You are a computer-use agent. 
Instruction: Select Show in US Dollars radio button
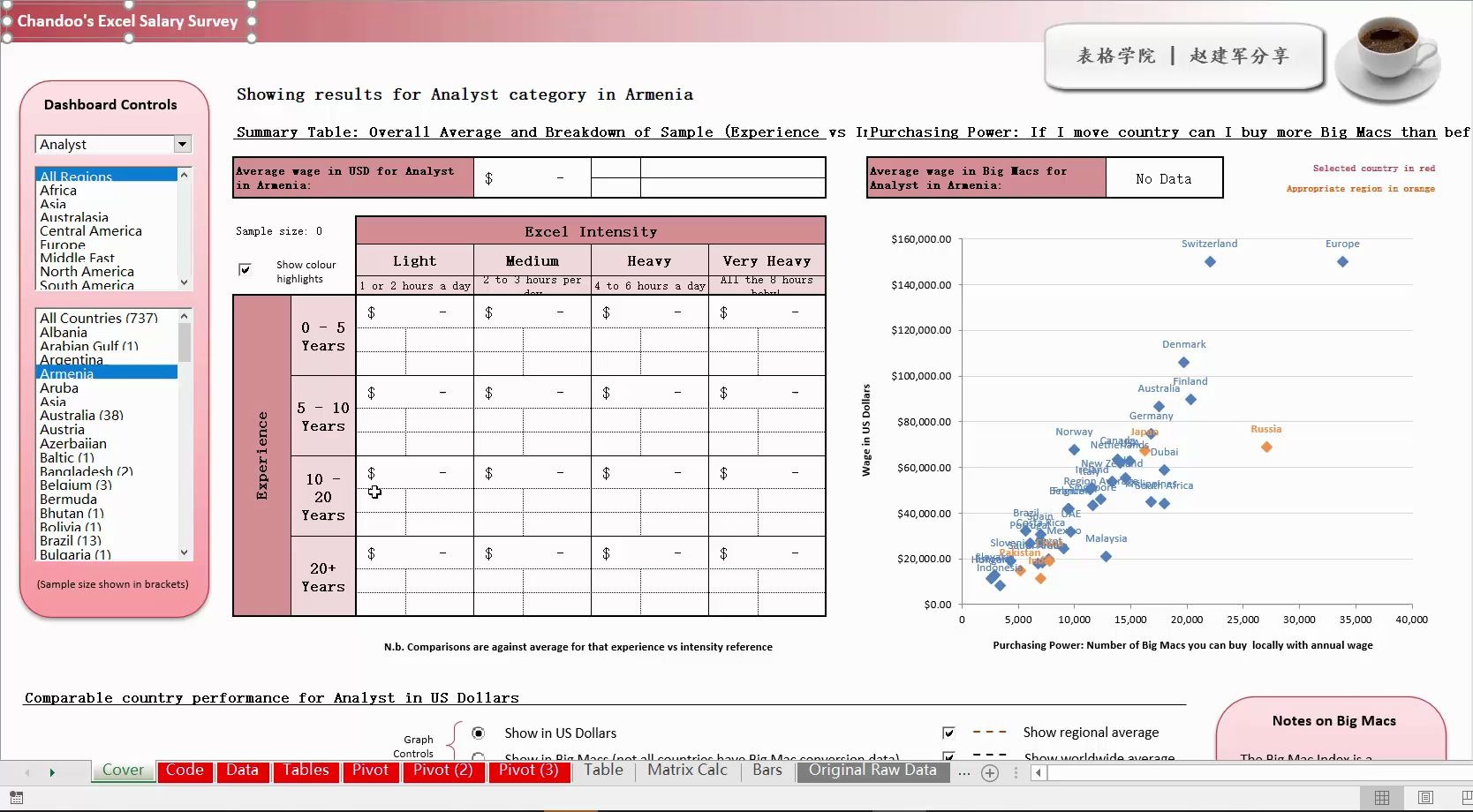pos(478,733)
